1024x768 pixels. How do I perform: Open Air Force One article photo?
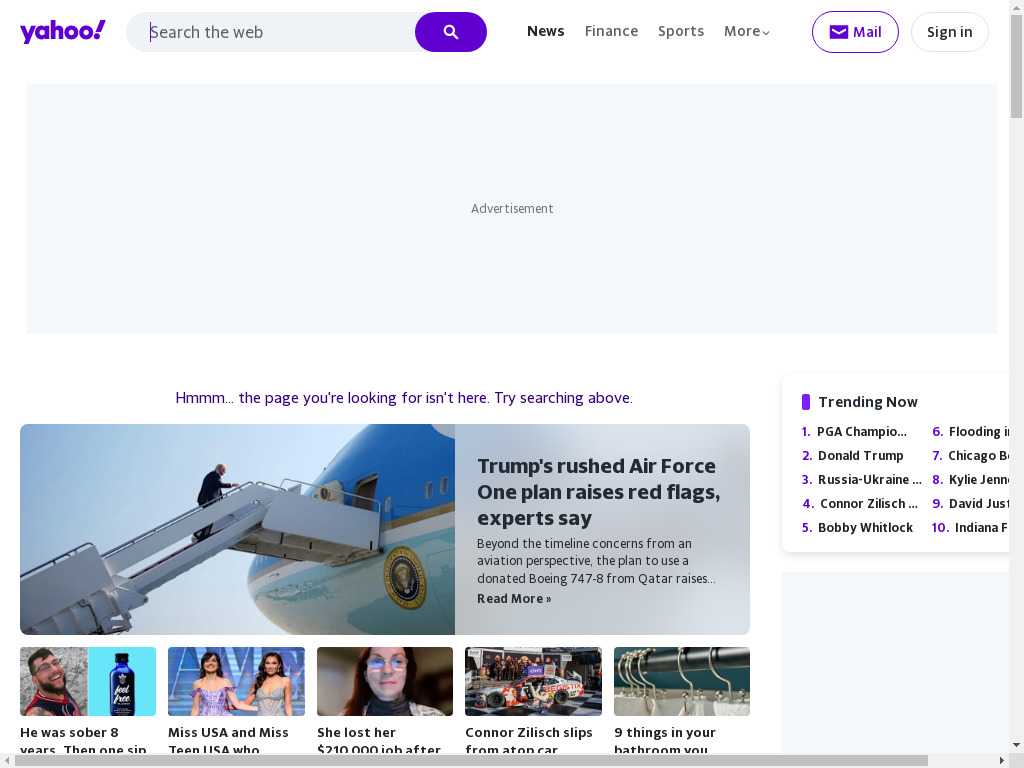[x=237, y=529]
